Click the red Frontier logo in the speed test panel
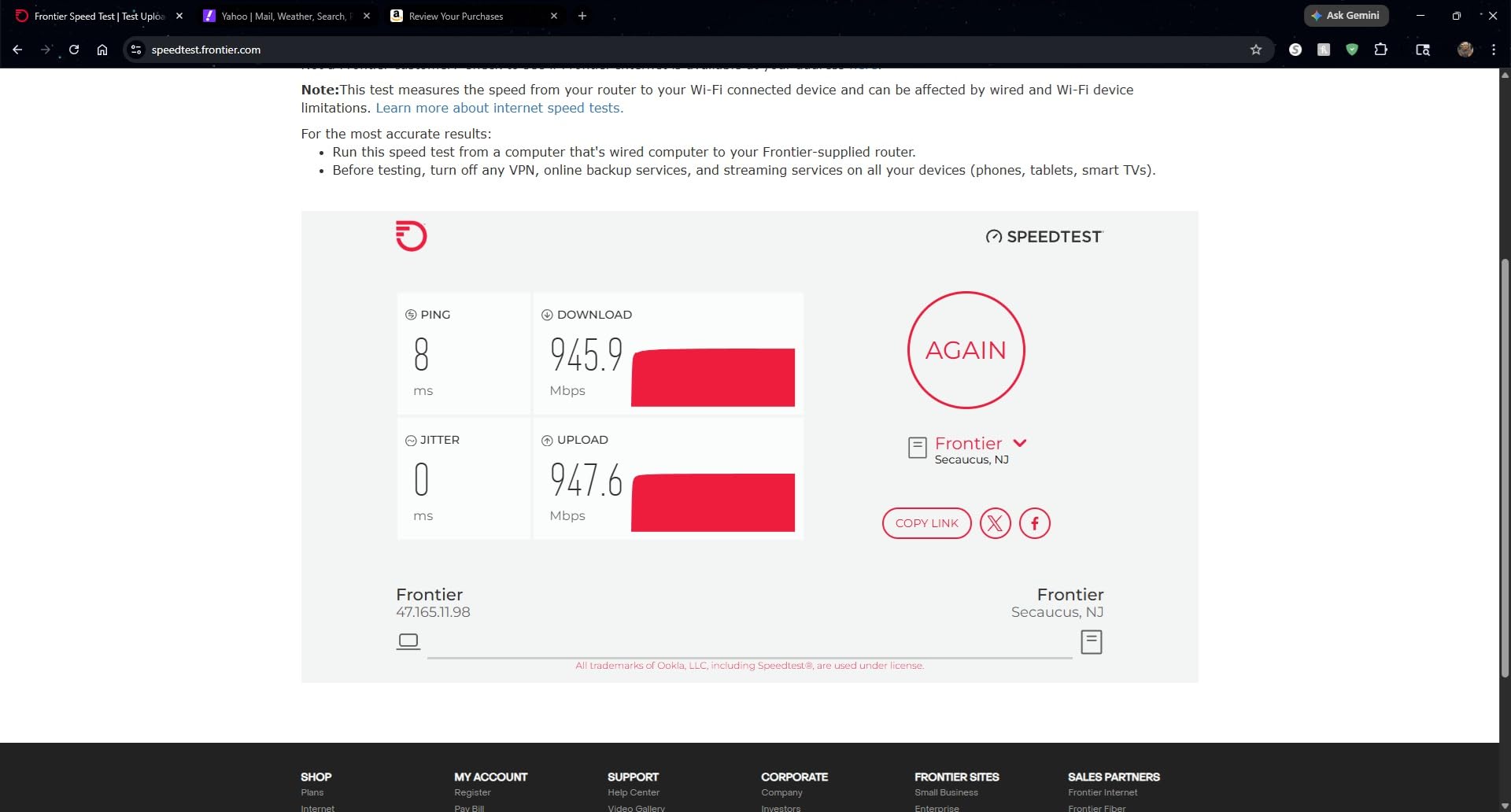This screenshot has width=1511, height=812. coord(411,236)
